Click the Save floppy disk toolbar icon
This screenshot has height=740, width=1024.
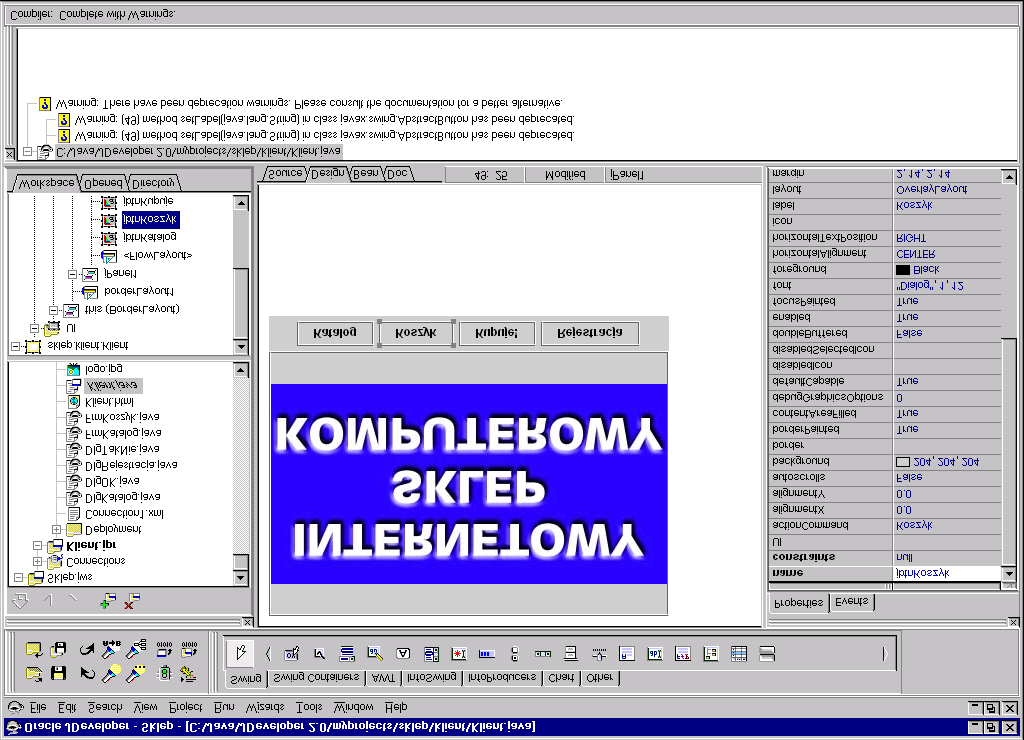tap(58, 673)
